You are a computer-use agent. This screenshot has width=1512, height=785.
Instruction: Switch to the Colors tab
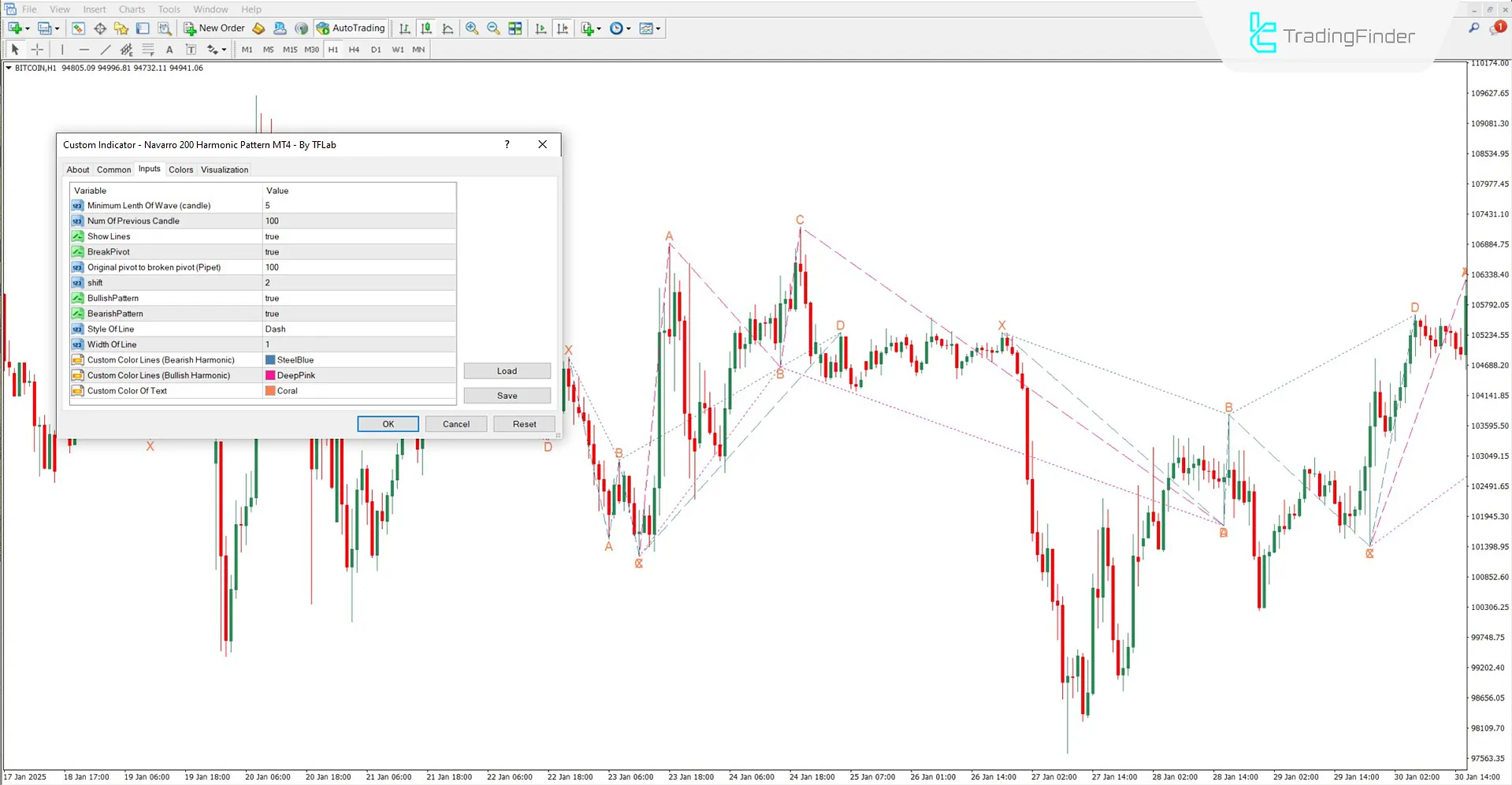click(x=180, y=169)
